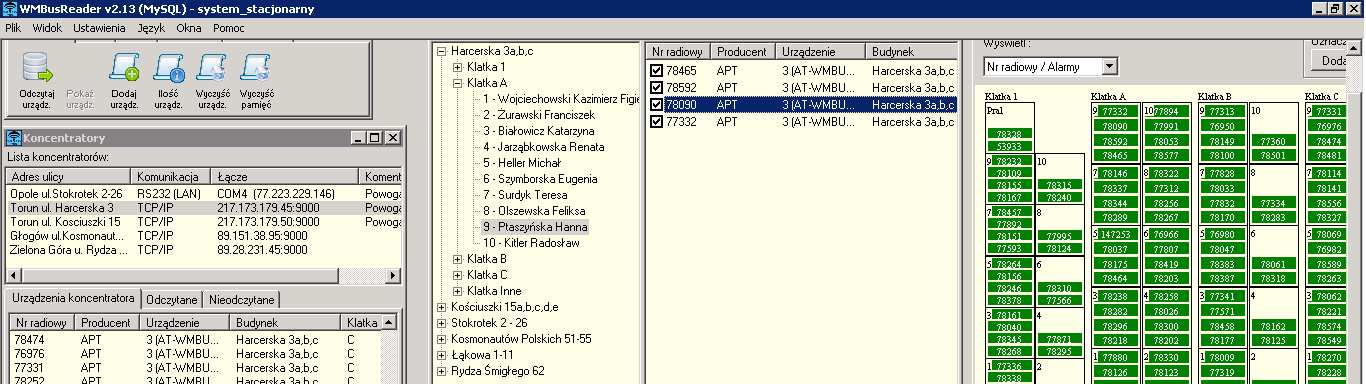The width and height of the screenshot is (1366, 384).
Task: Select resident 8 - Olszewska Feliksa
Action: coord(534,211)
